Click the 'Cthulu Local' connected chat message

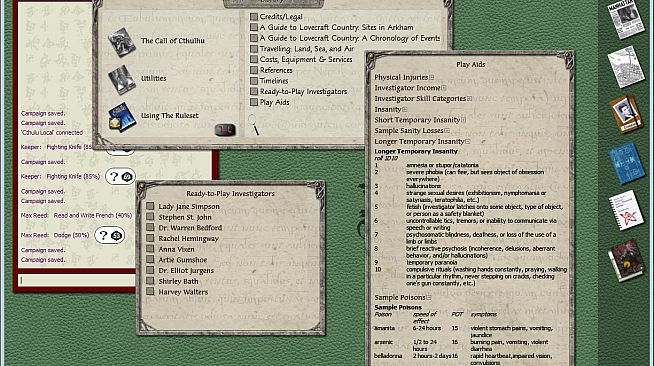pyautogui.click(x=52, y=133)
